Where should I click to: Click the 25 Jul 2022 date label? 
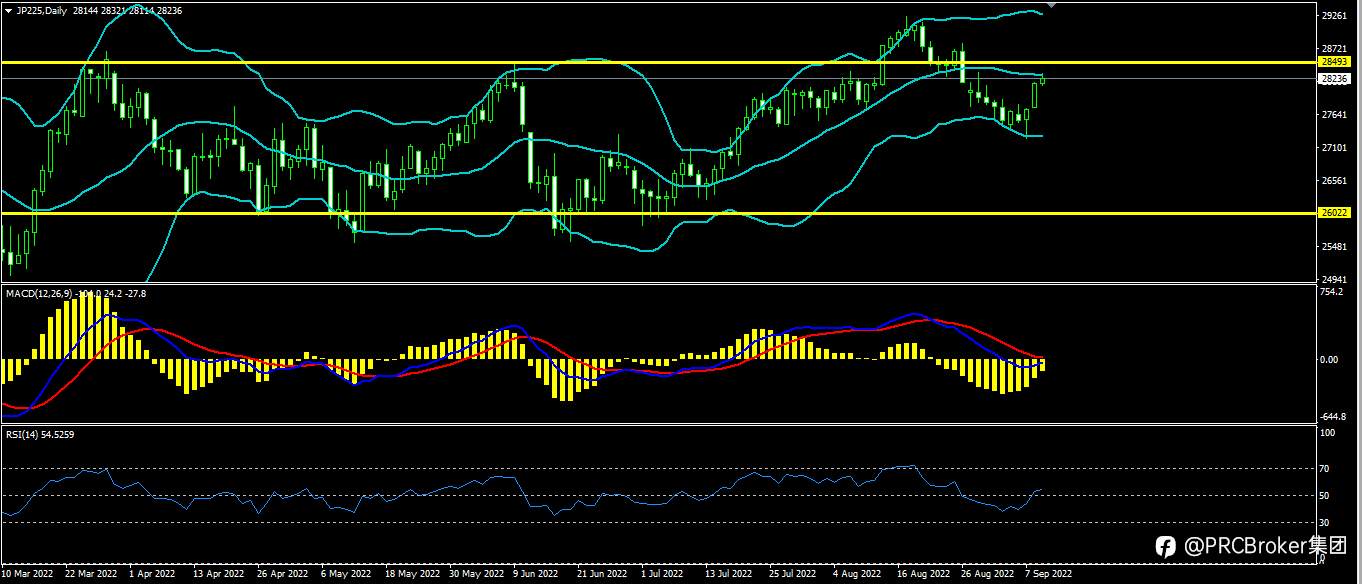tap(793, 575)
